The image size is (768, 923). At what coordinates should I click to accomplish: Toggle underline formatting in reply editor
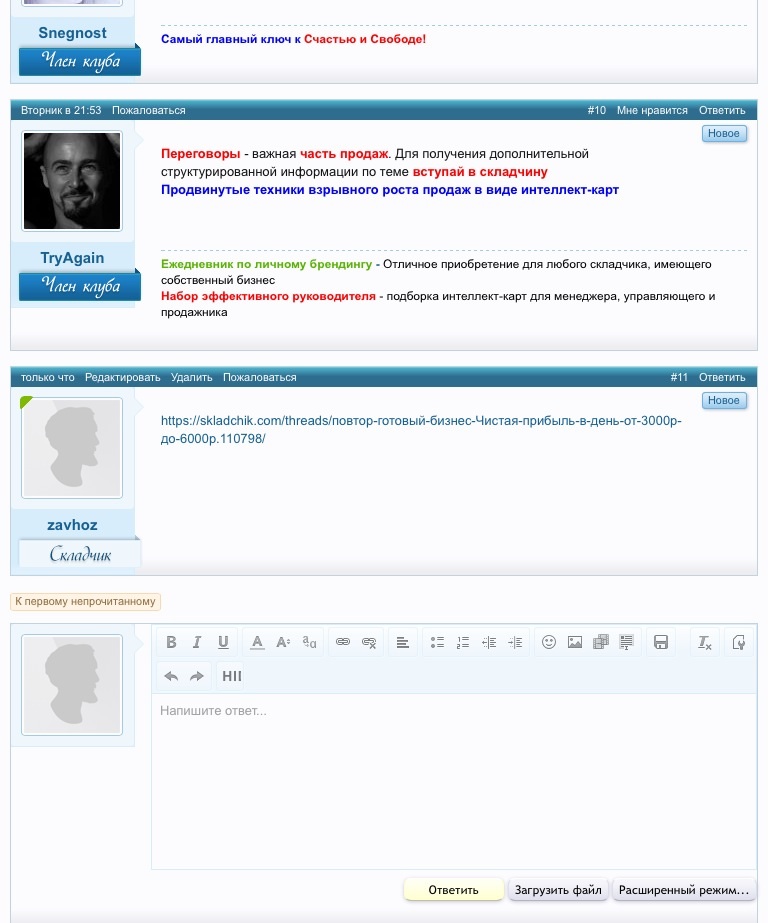[x=223, y=642]
